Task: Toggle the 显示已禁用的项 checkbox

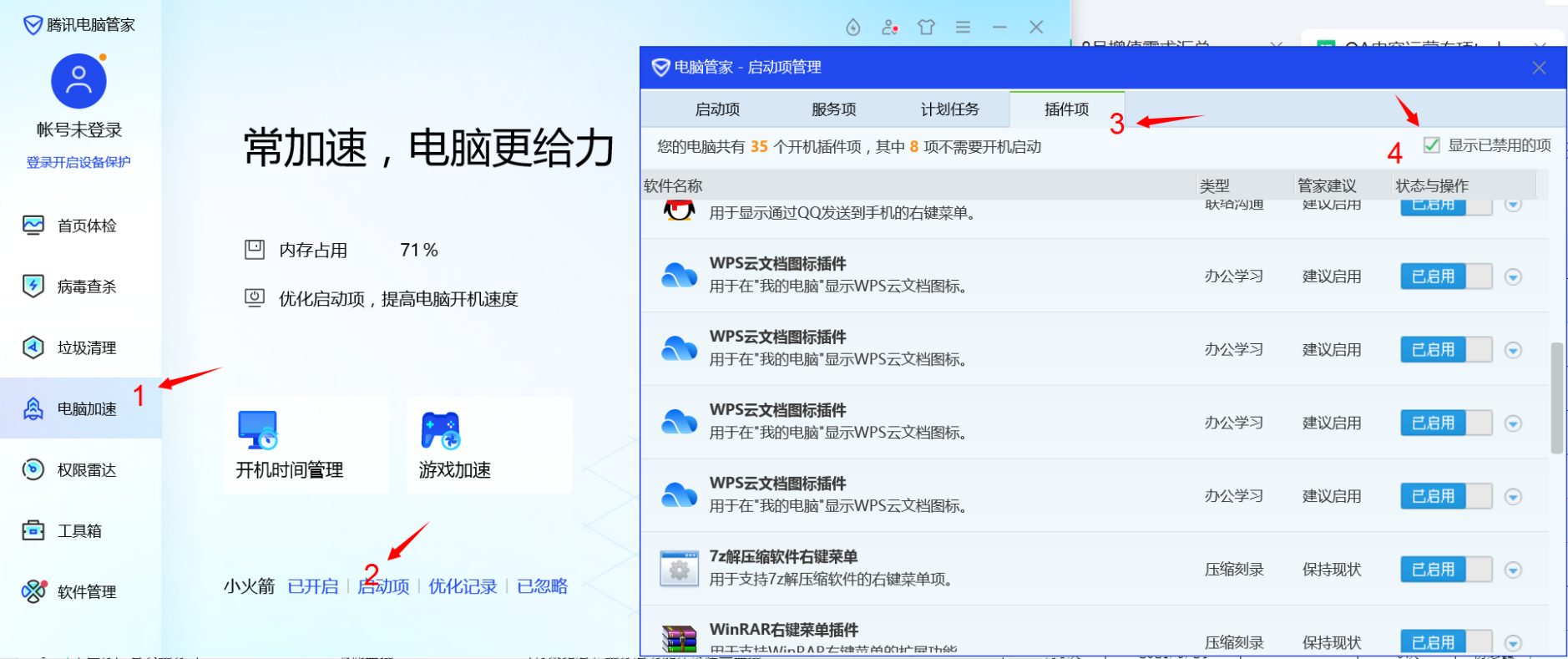Action: [1432, 145]
